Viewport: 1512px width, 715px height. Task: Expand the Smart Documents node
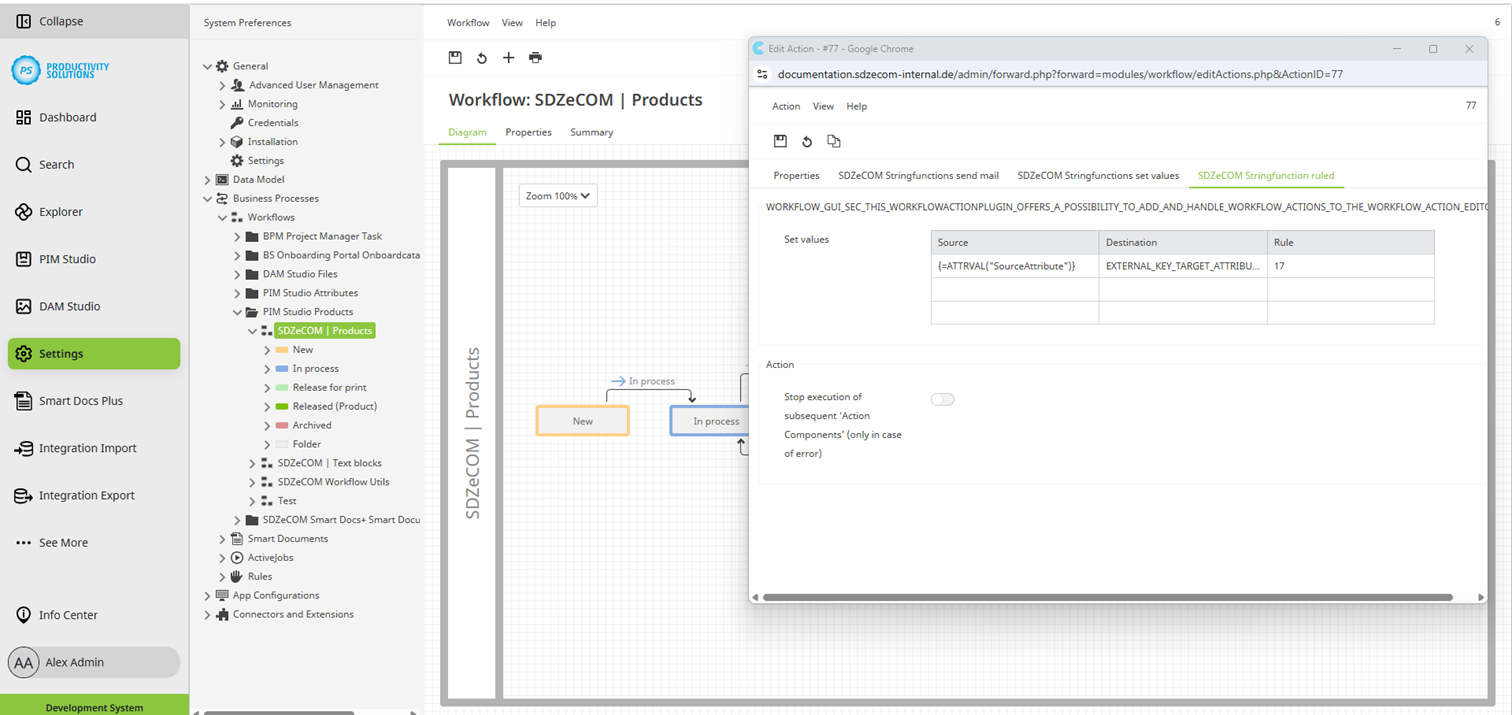[222, 539]
